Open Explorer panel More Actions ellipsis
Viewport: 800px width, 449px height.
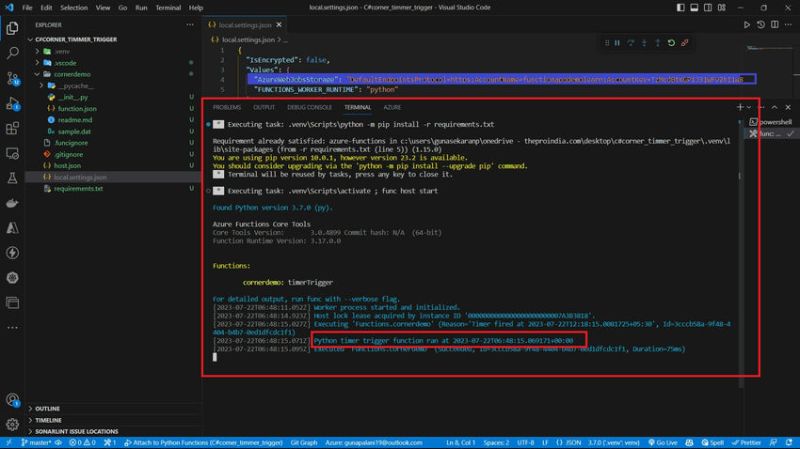click(190, 24)
